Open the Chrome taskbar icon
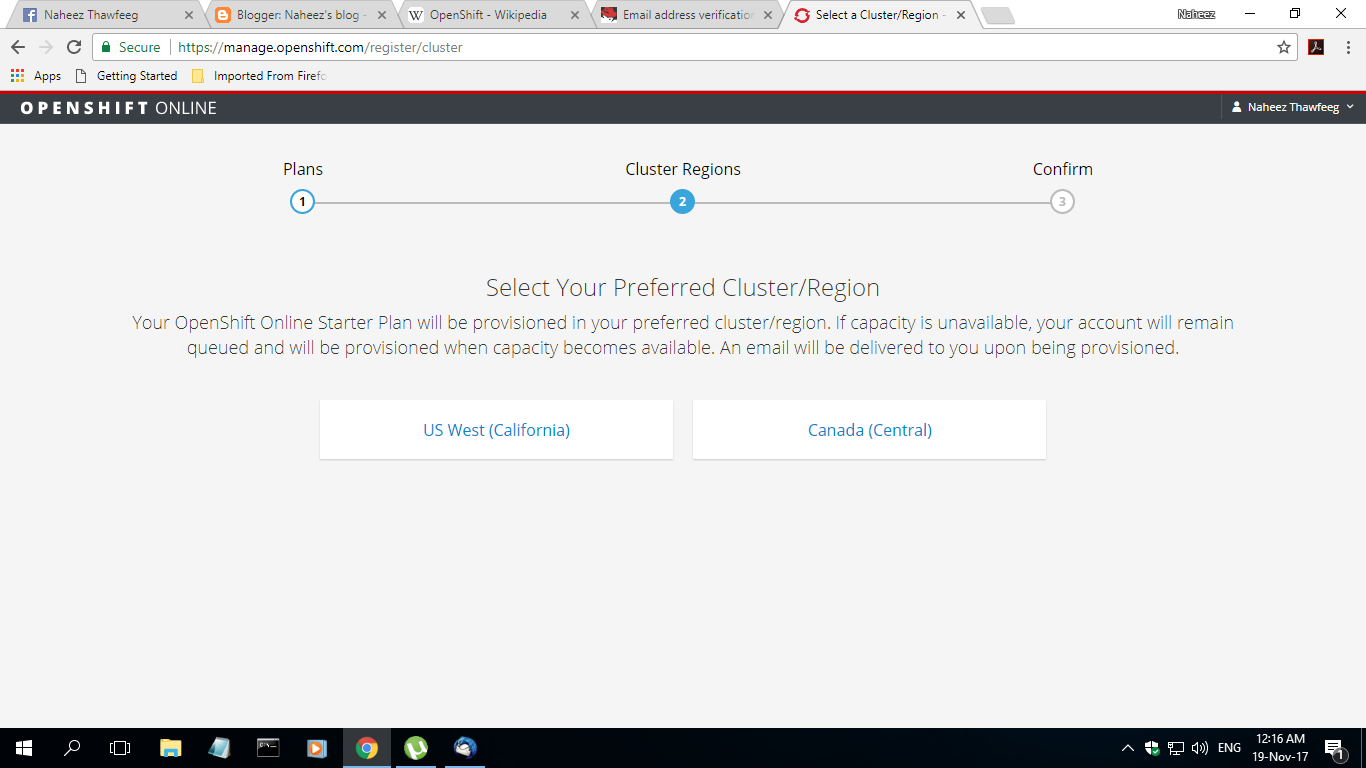 367,747
